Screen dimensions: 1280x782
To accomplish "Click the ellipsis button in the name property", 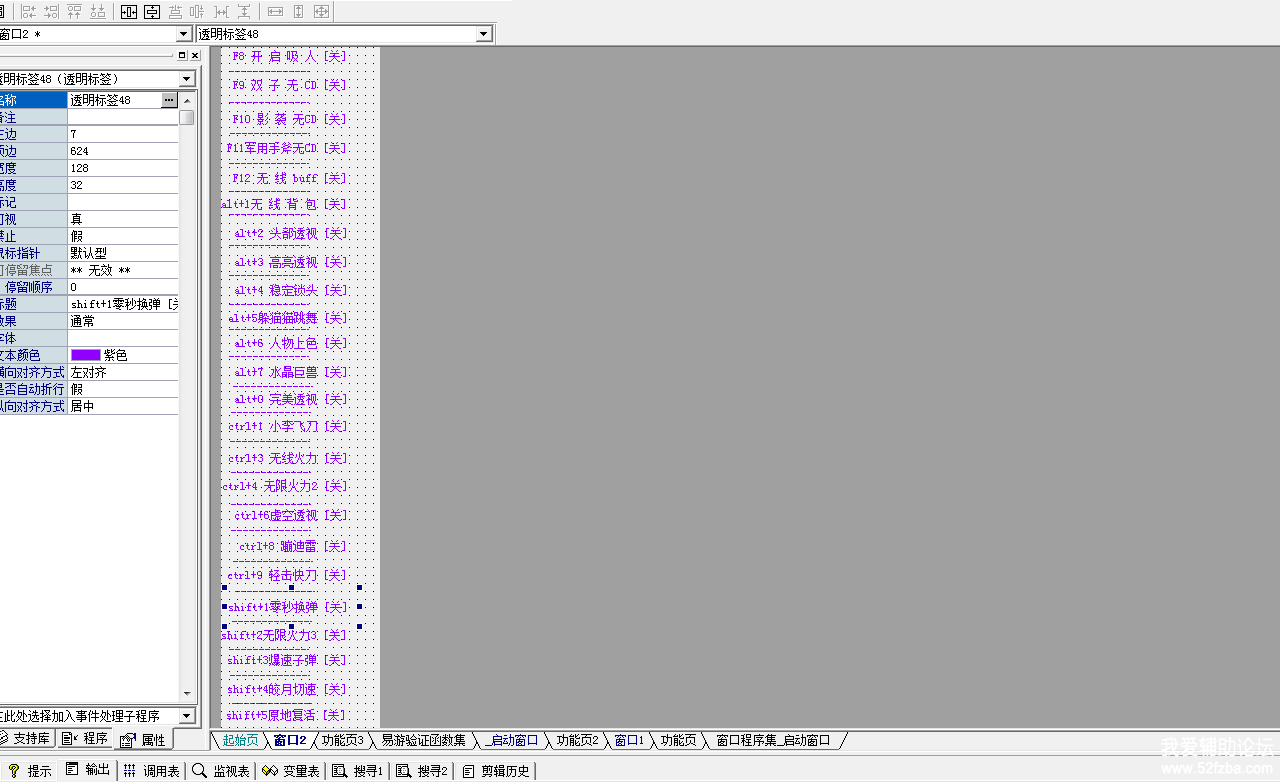I will point(169,100).
